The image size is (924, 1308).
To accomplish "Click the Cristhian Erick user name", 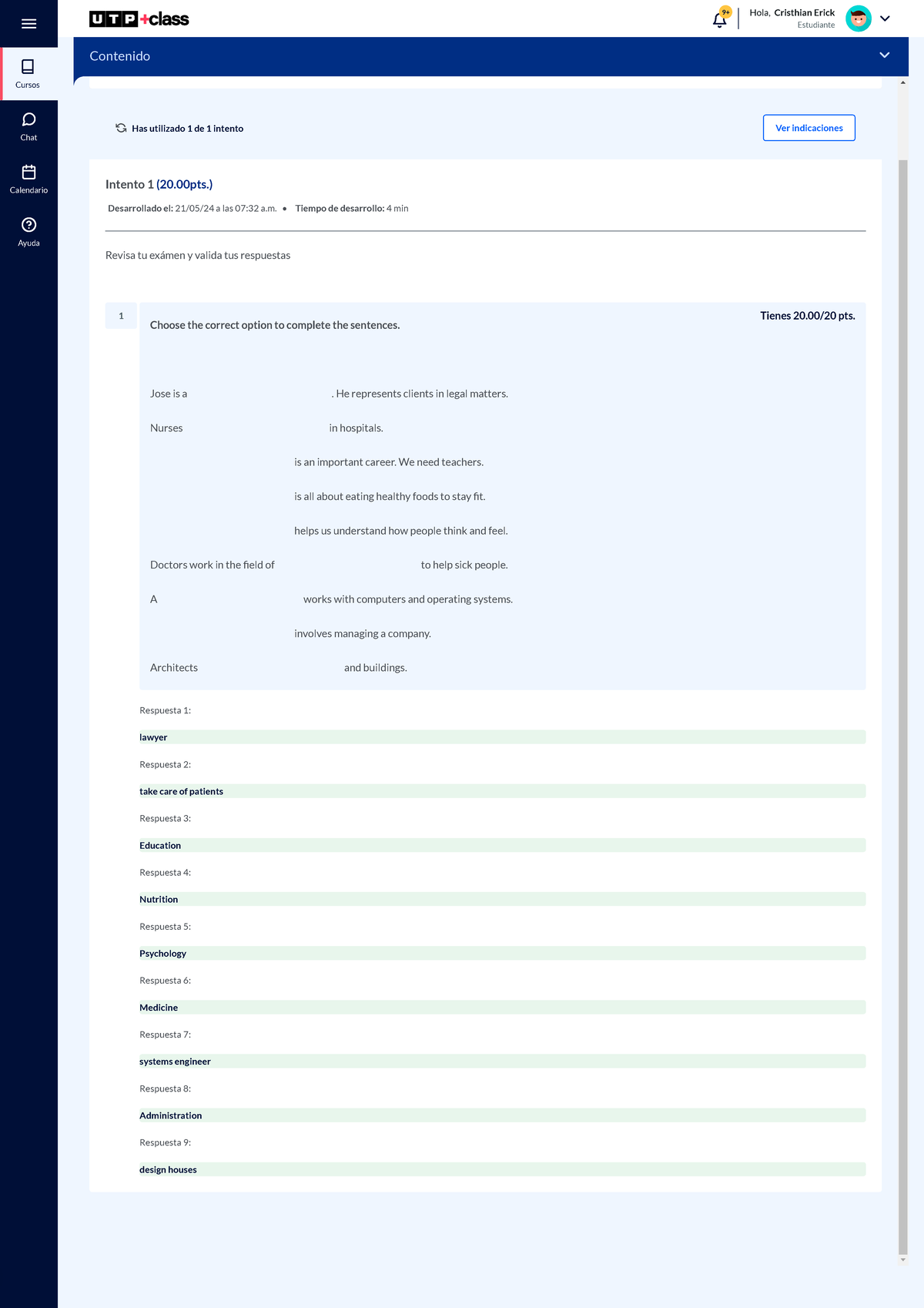I will (x=804, y=13).
